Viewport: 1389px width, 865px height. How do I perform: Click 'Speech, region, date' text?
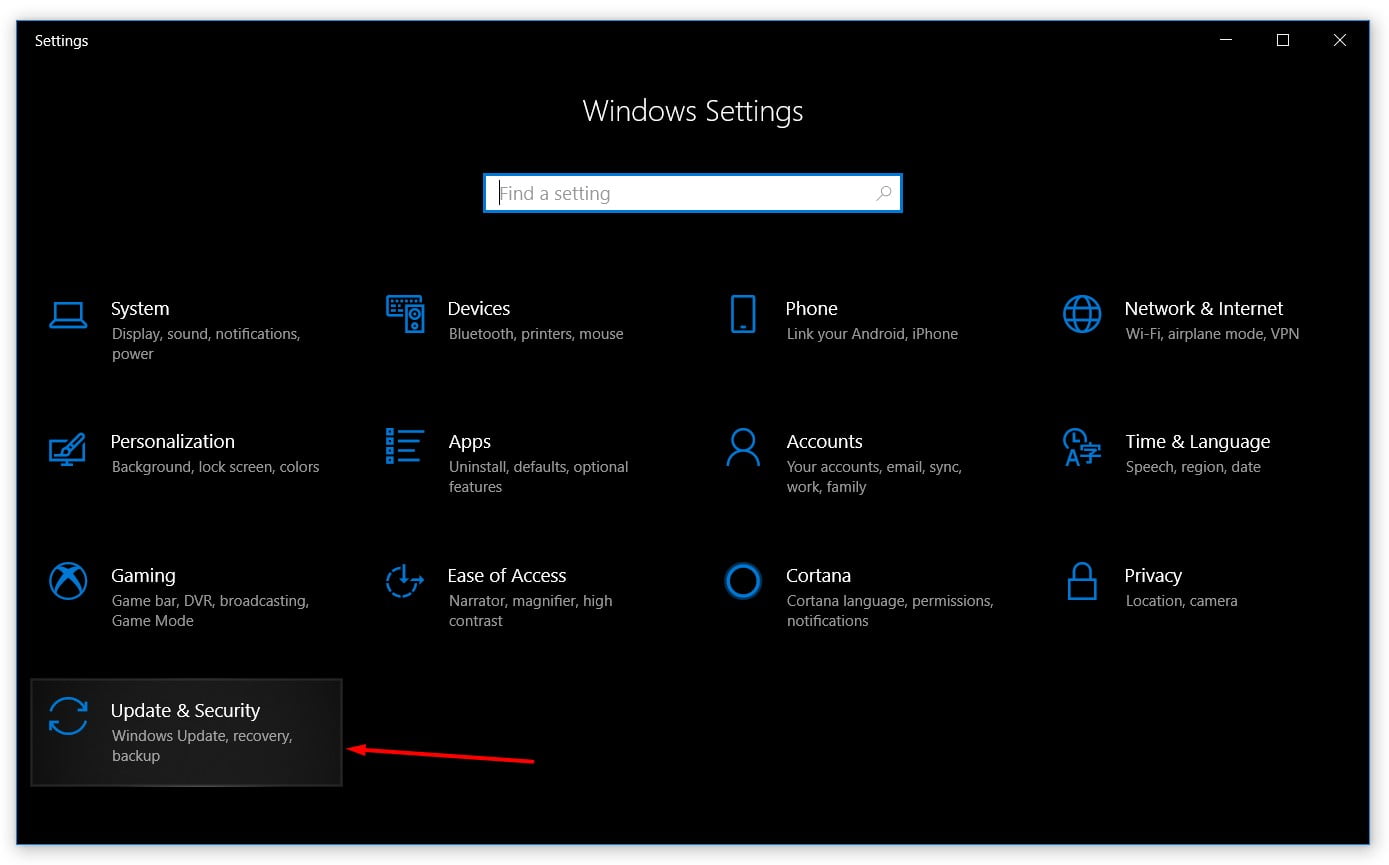[1193, 467]
